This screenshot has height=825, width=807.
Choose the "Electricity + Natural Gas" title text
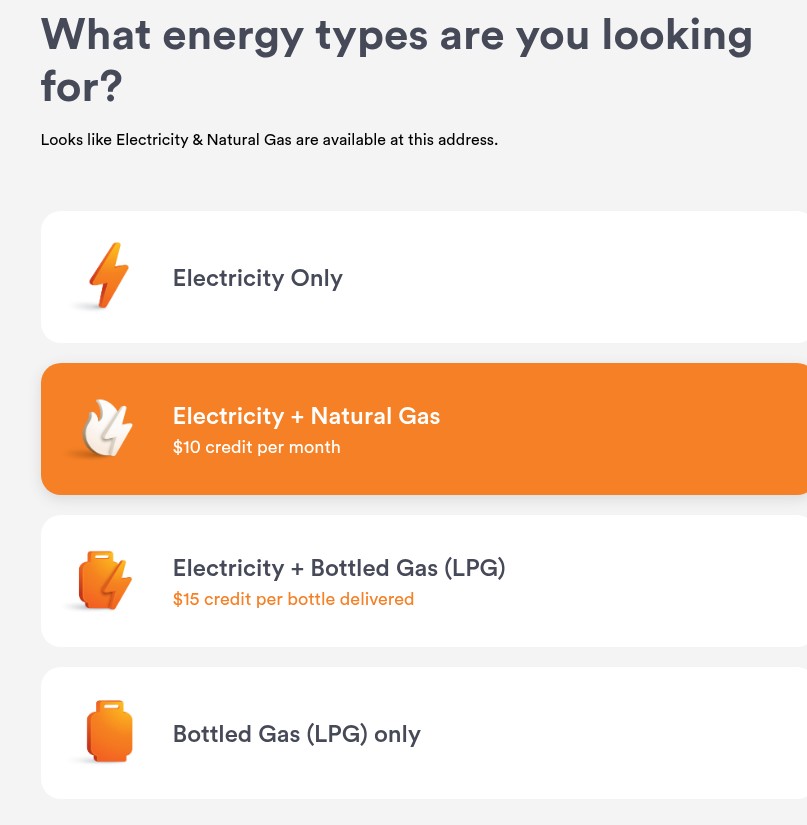click(x=306, y=416)
